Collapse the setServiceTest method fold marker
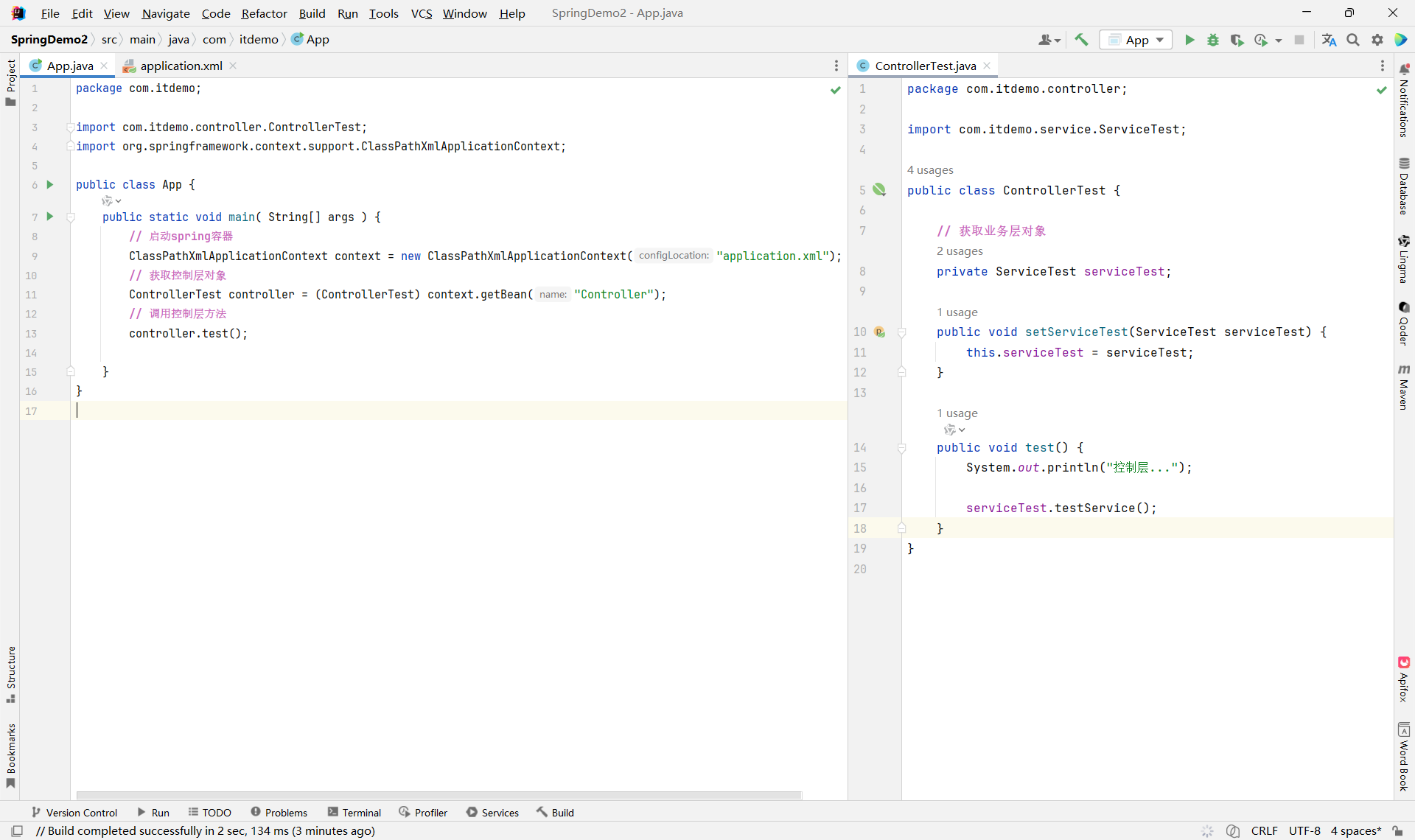Image resolution: width=1415 pixels, height=840 pixels. click(901, 332)
